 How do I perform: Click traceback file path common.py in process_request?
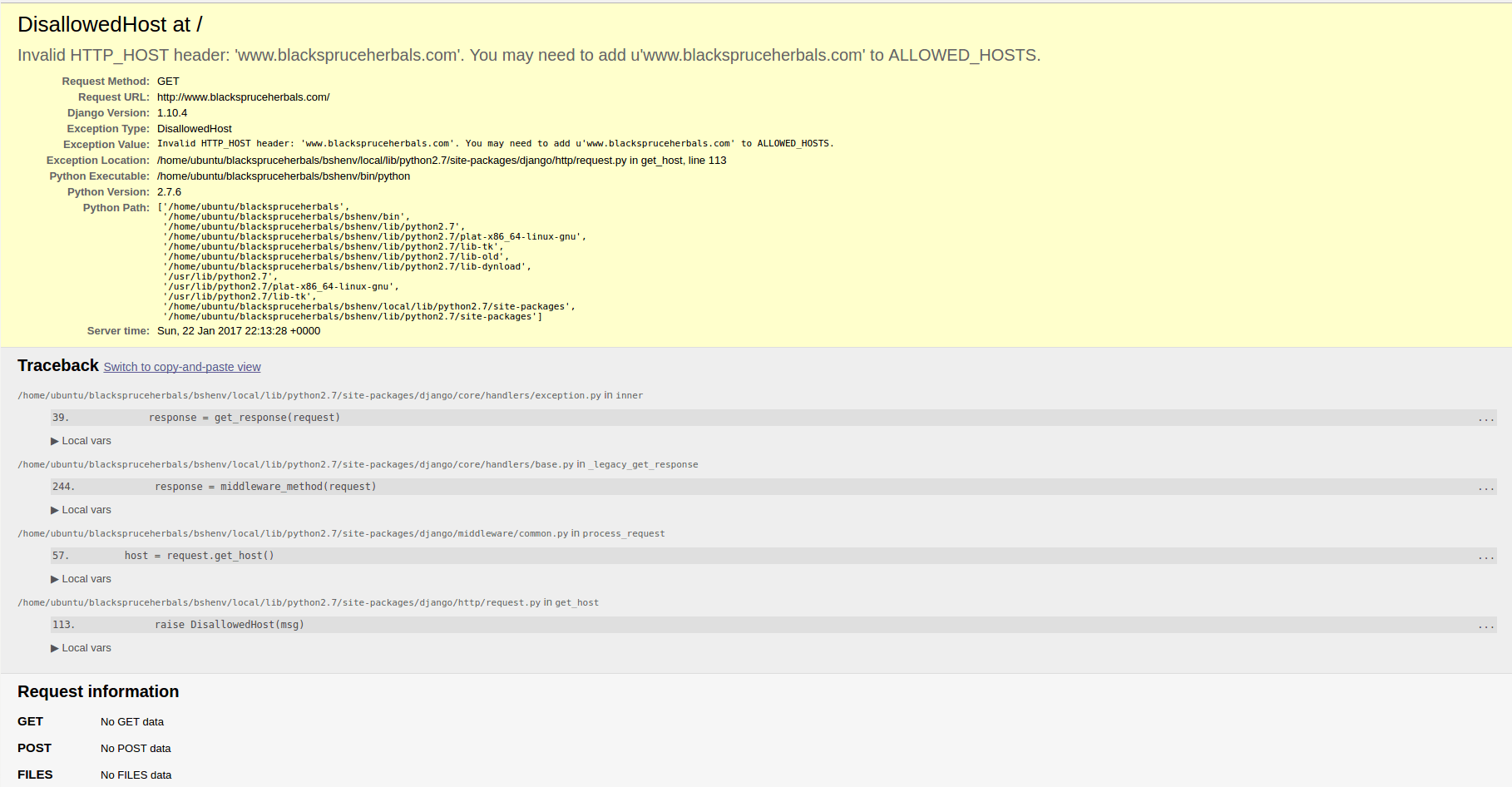tap(341, 533)
